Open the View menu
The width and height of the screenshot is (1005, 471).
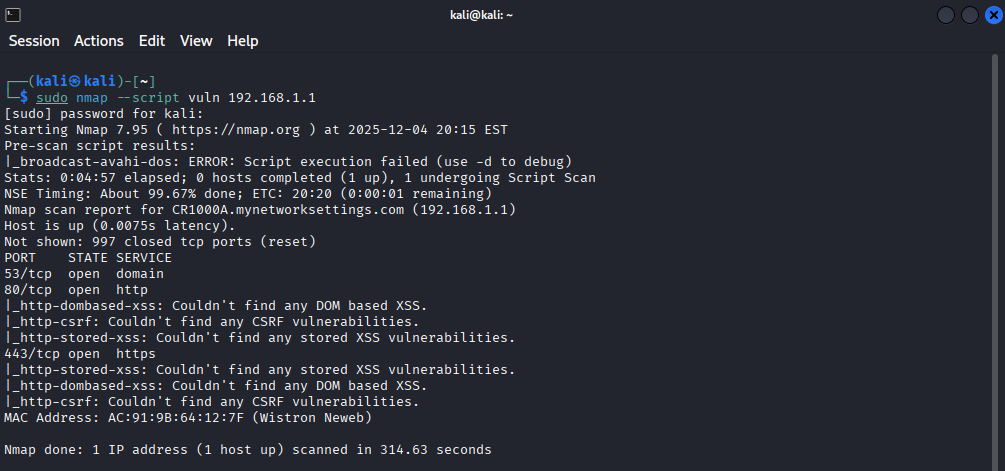tap(196, 41)
